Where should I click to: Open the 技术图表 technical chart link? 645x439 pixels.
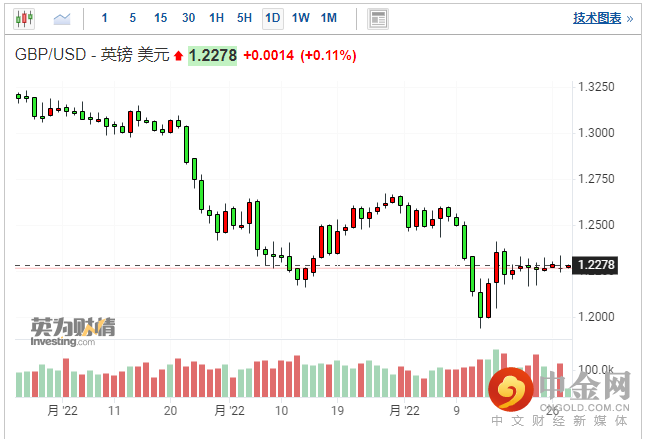596,18
